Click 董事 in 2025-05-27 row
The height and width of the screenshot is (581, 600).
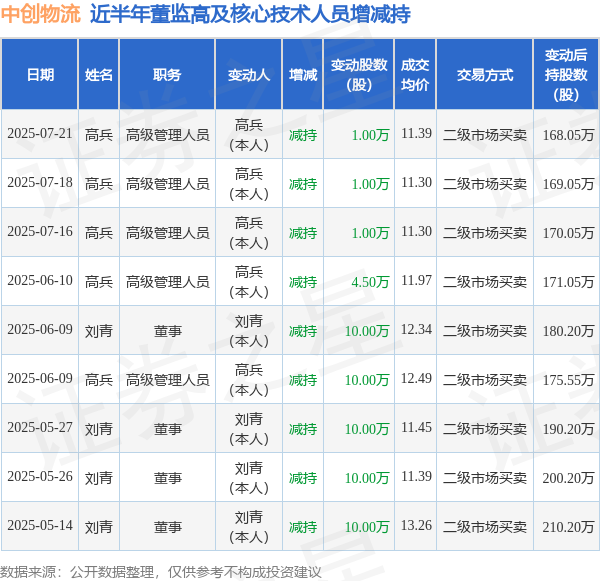pyautogui.click(x=168, y=429)
